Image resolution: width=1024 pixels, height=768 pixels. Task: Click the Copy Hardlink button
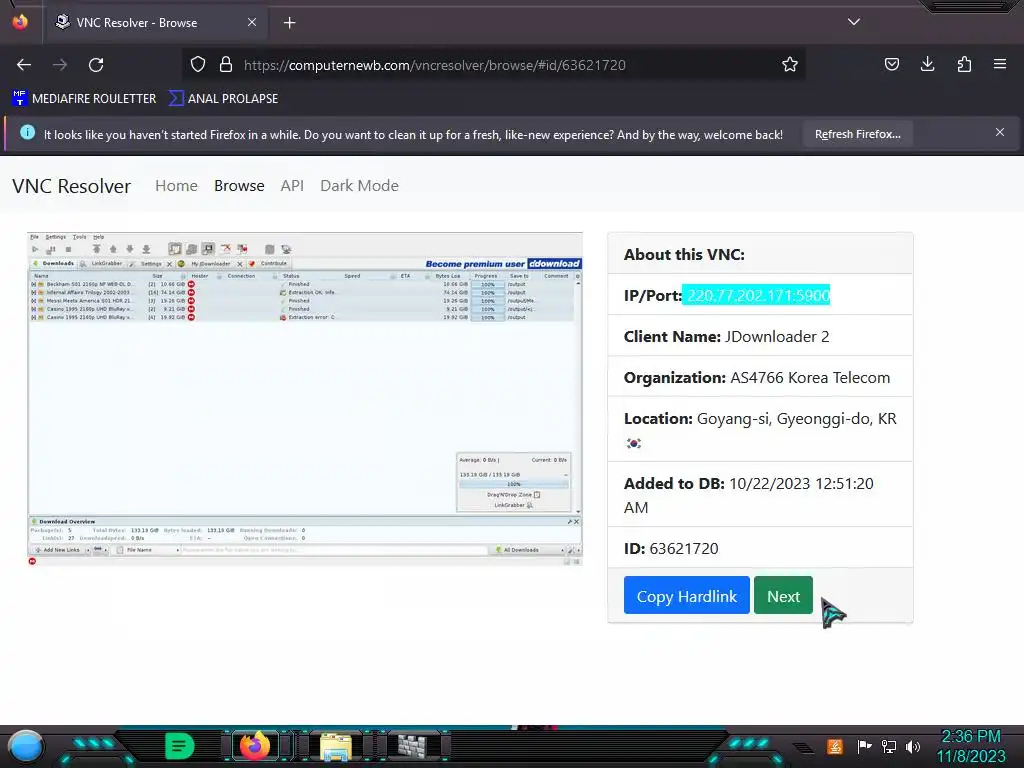coord(686,596)
